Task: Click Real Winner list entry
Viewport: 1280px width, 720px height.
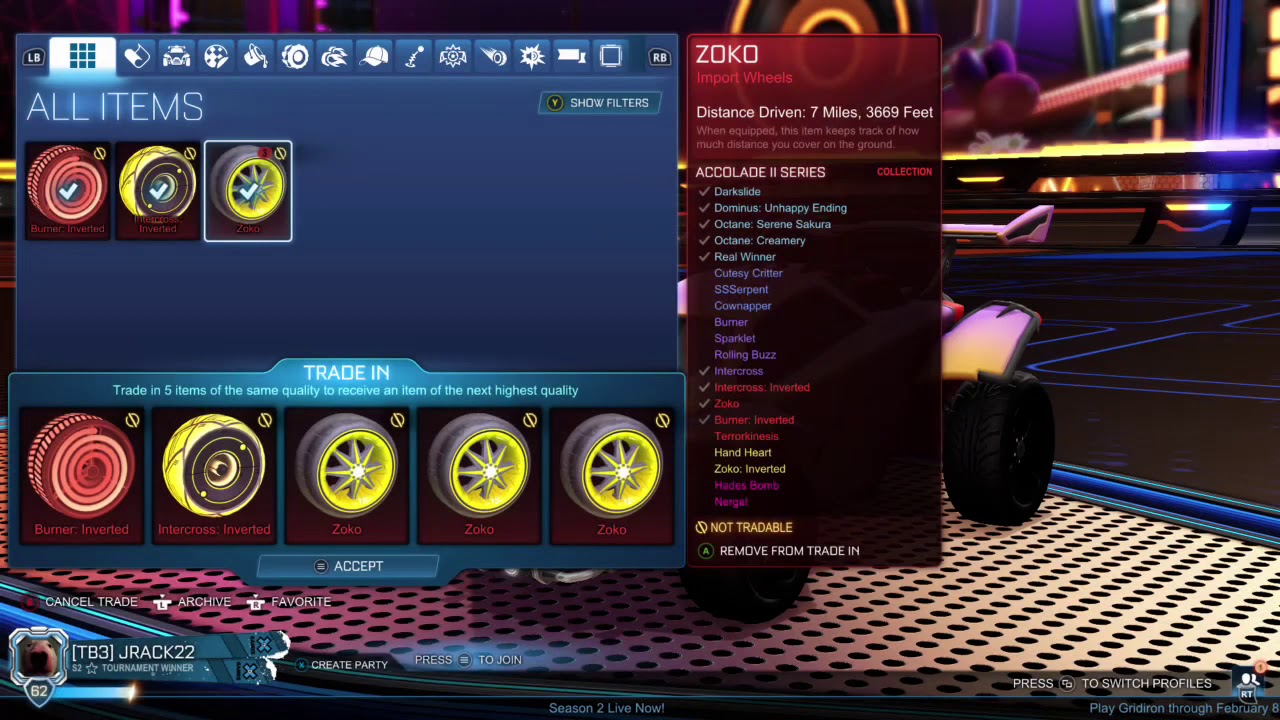Action: pyautogui.click(x=744, y=257)
